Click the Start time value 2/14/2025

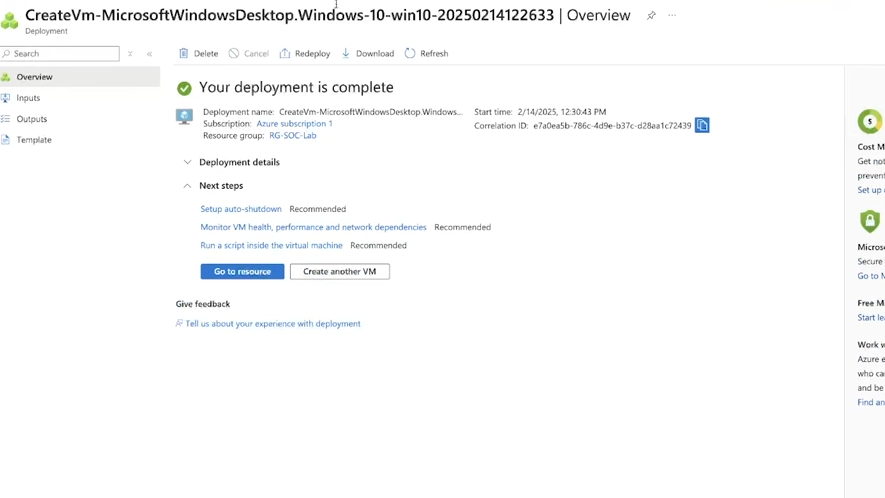[562, 112]
